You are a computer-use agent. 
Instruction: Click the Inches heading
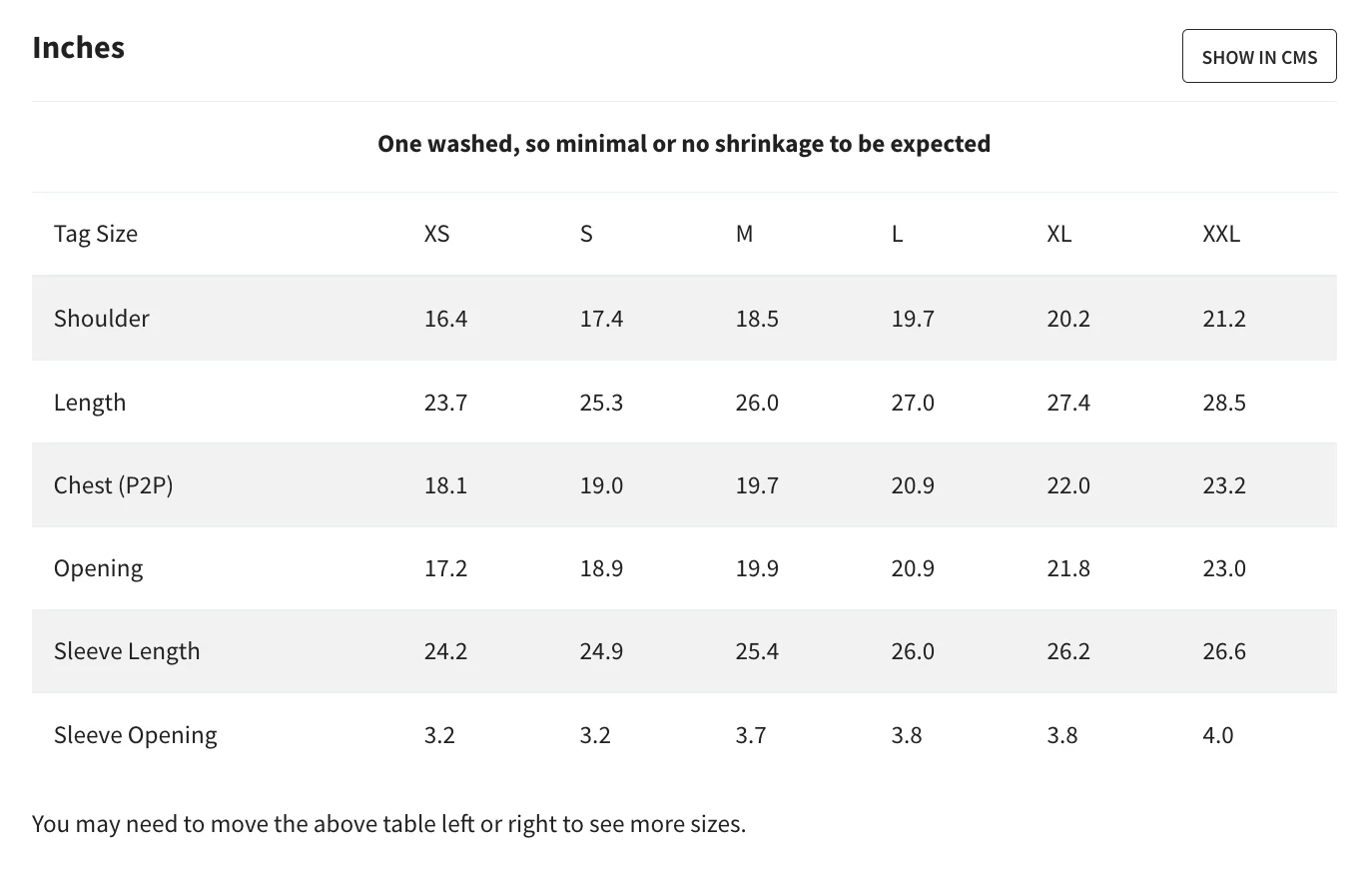click(x=79, y=47)
